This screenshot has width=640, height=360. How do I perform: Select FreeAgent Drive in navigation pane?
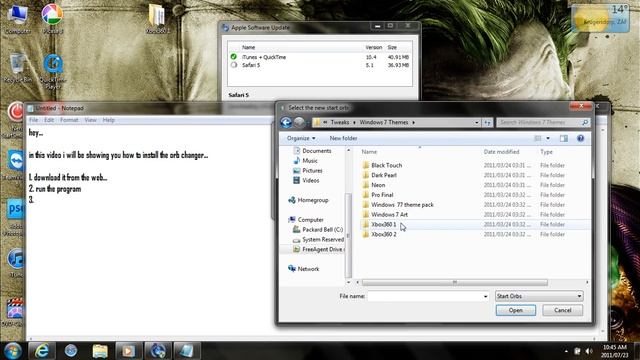(318, 249)
